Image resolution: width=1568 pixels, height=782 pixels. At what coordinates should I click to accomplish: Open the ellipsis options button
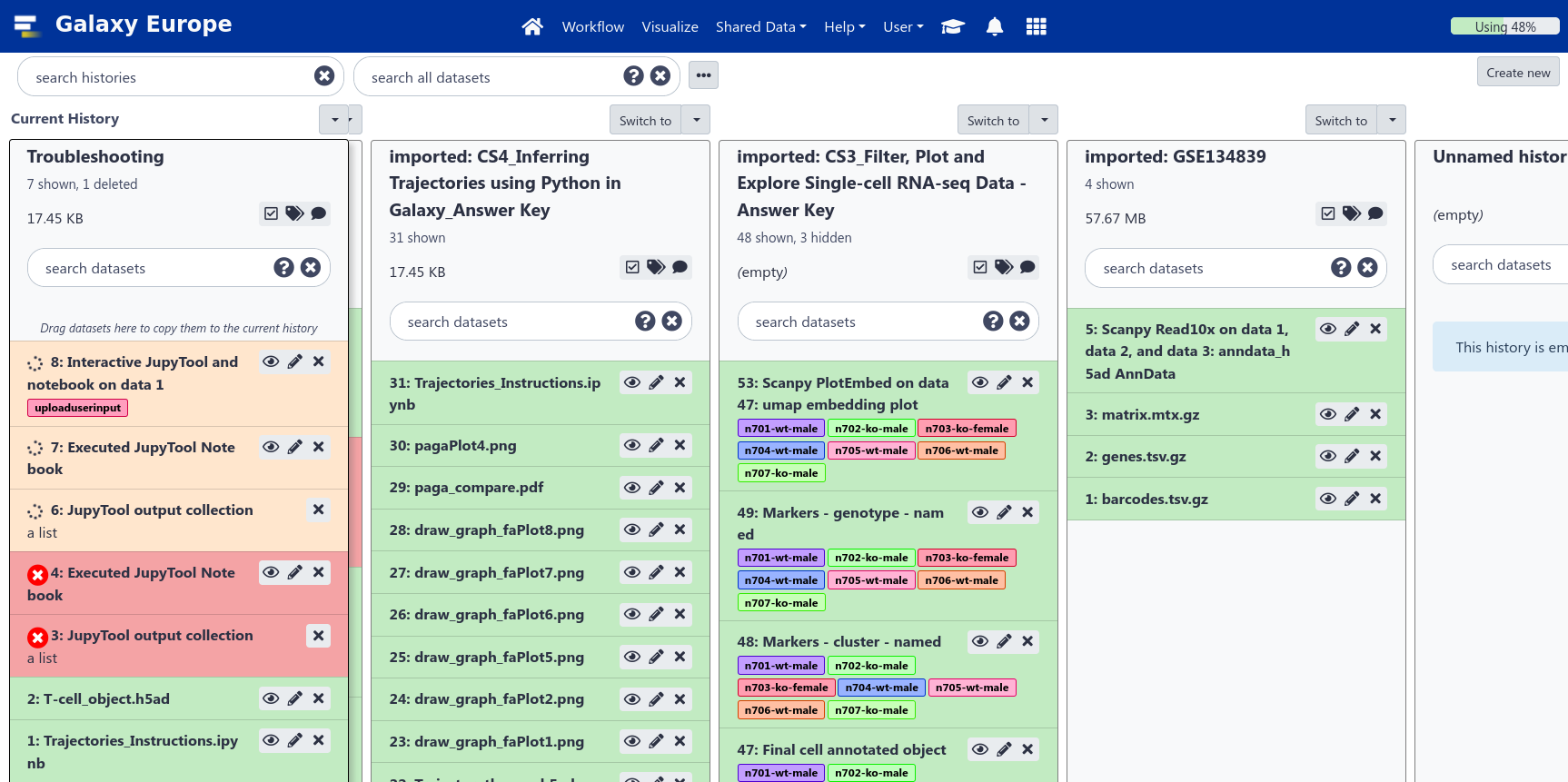pos(704,75)
